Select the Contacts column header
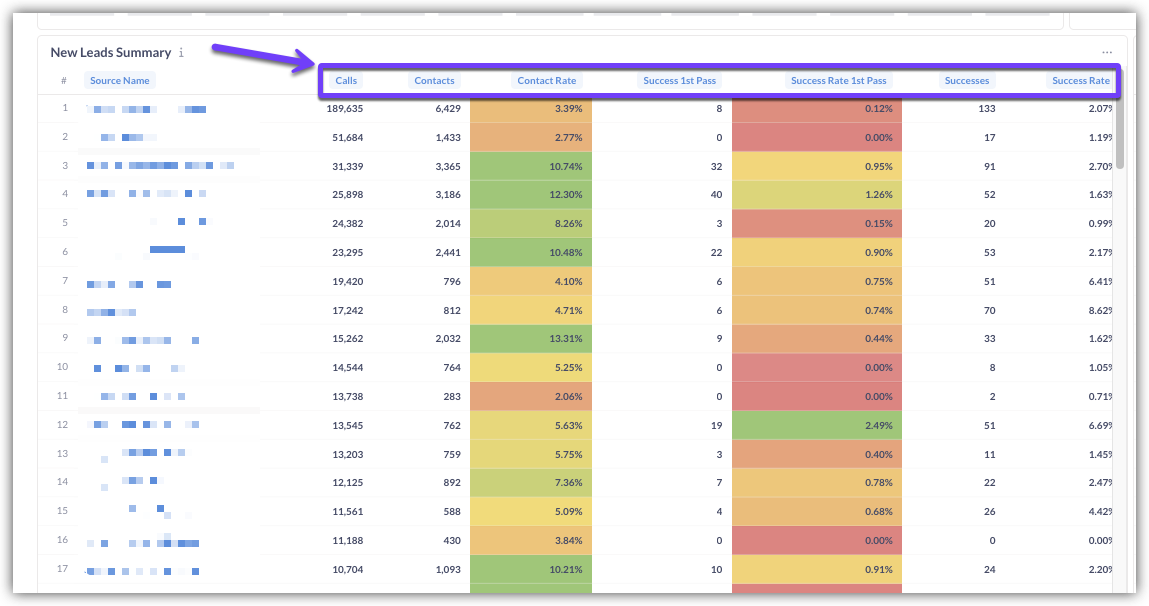Image resolution: width=1149 pixels, height=606 pixels. tap(434, 81)
